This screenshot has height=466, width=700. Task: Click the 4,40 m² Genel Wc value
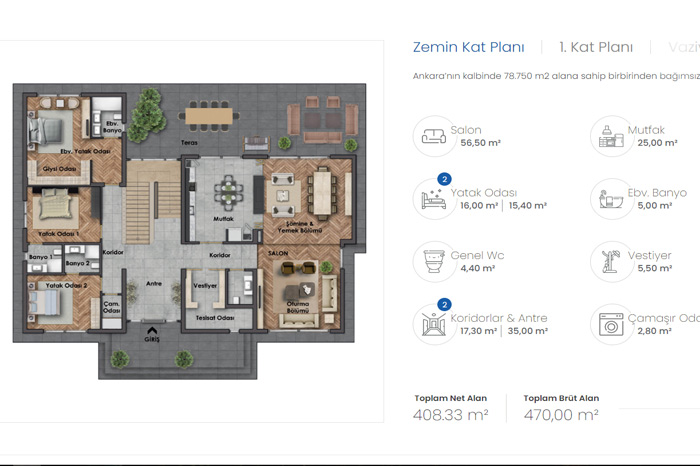[478, 268]
